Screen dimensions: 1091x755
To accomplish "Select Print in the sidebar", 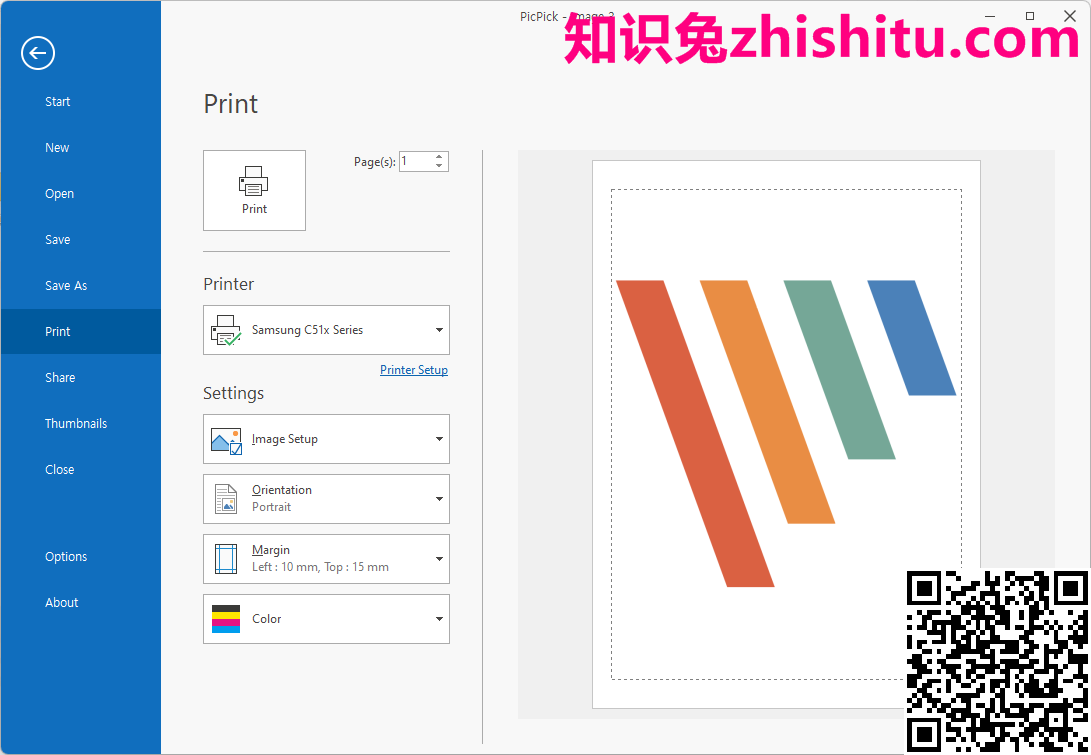I will click(x=81, y=331).
